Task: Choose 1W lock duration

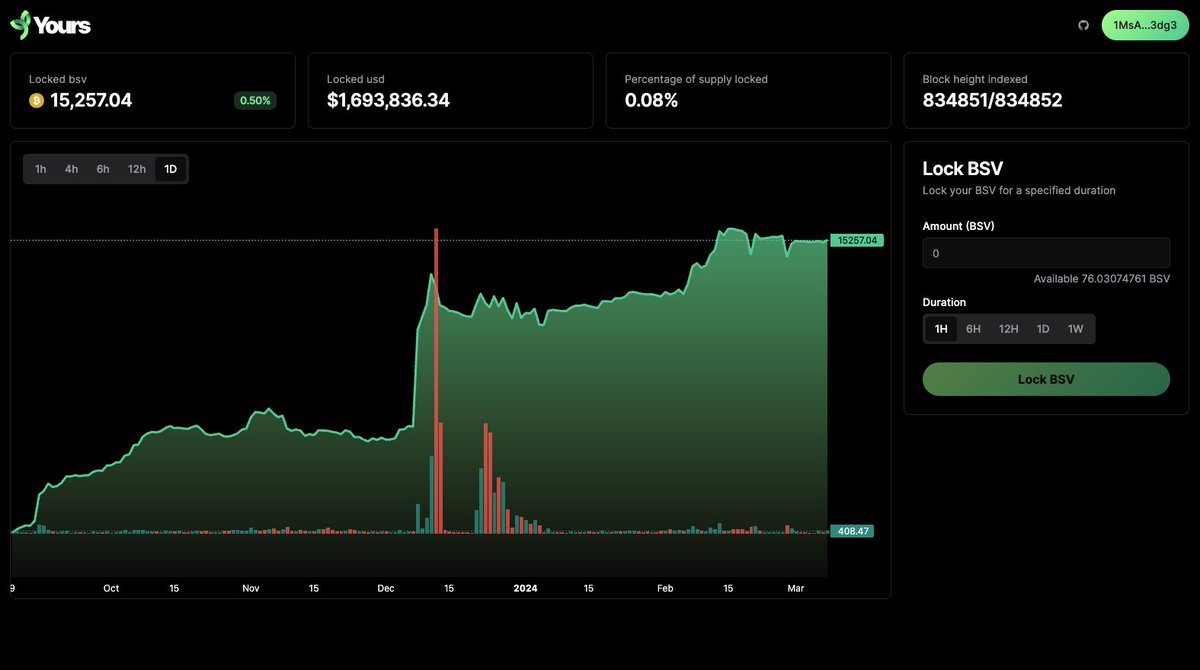Action: tap(1075, 329)
